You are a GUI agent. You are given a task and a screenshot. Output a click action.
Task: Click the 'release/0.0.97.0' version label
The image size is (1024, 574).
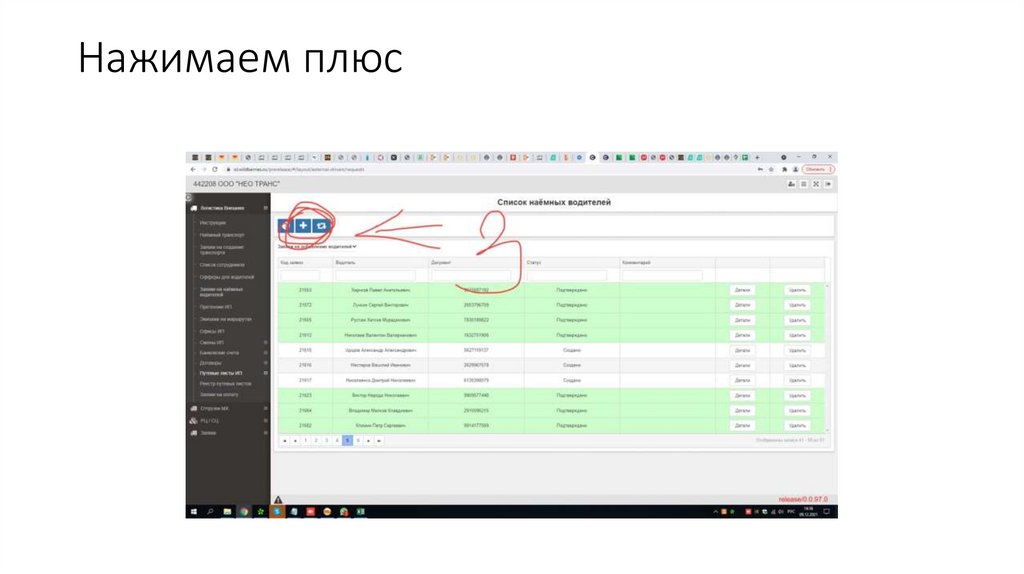pyautogui.click(x=803, y=499)
